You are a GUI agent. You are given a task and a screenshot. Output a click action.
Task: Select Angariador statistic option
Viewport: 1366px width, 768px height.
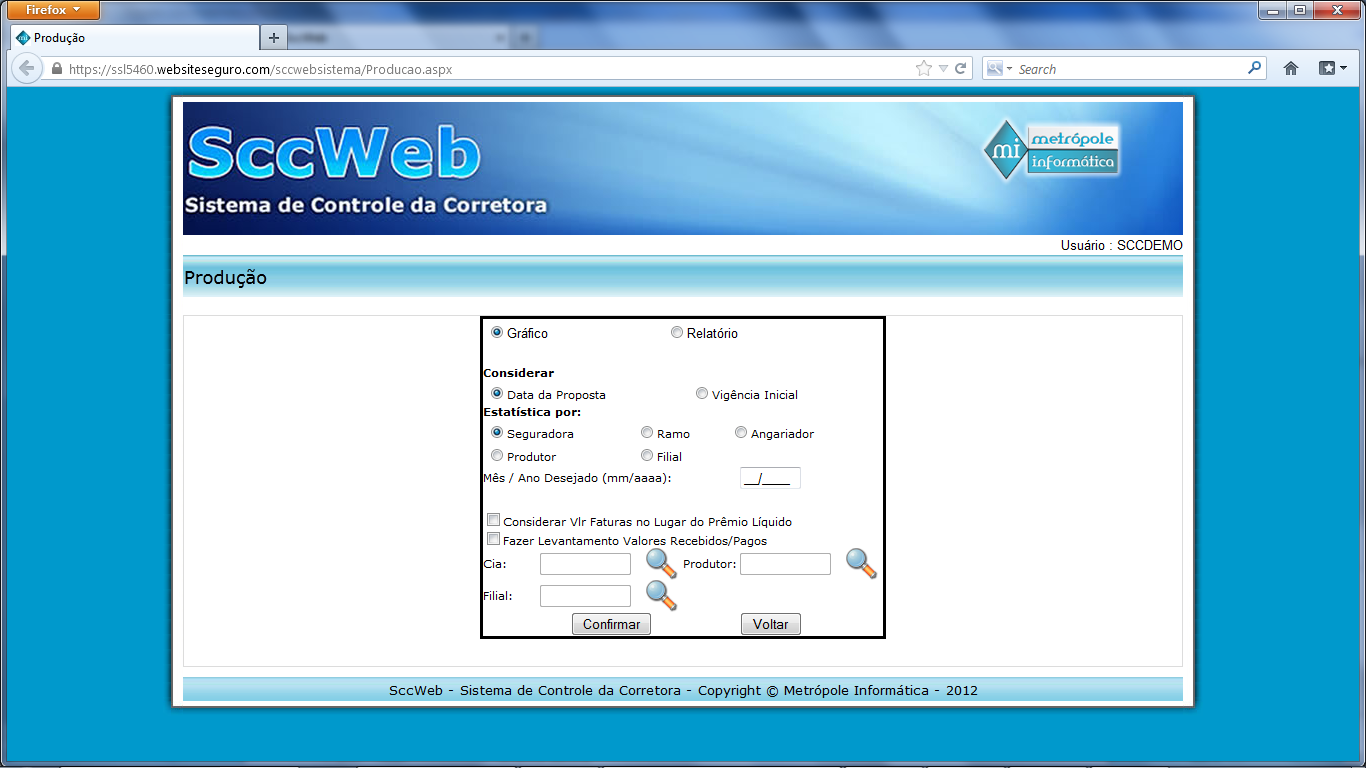tap(741, 433)
